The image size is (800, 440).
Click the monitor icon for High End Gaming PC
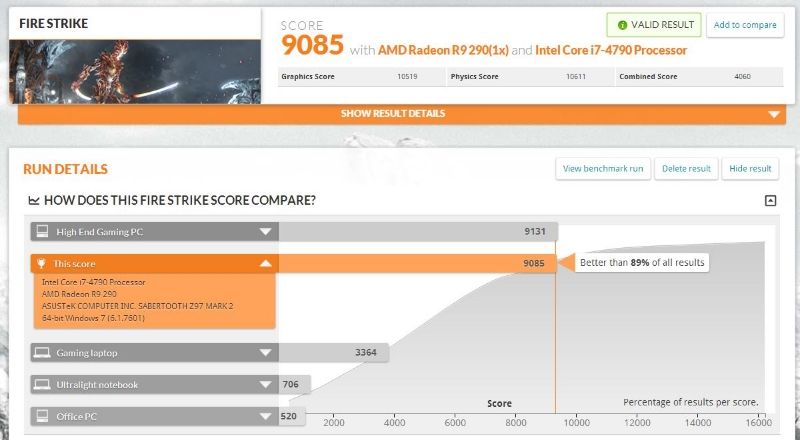(x=42, y=232)
